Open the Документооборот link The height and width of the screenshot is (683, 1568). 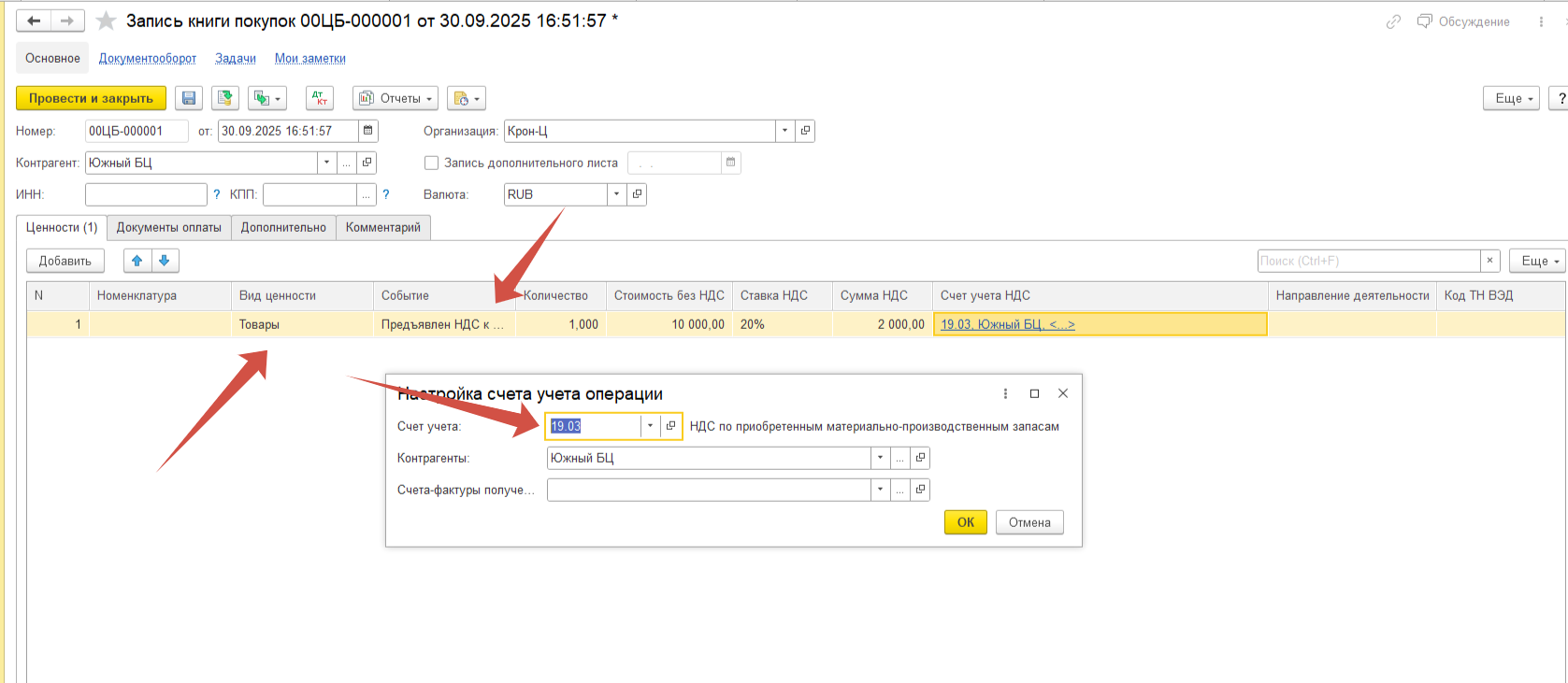point(148,58)
